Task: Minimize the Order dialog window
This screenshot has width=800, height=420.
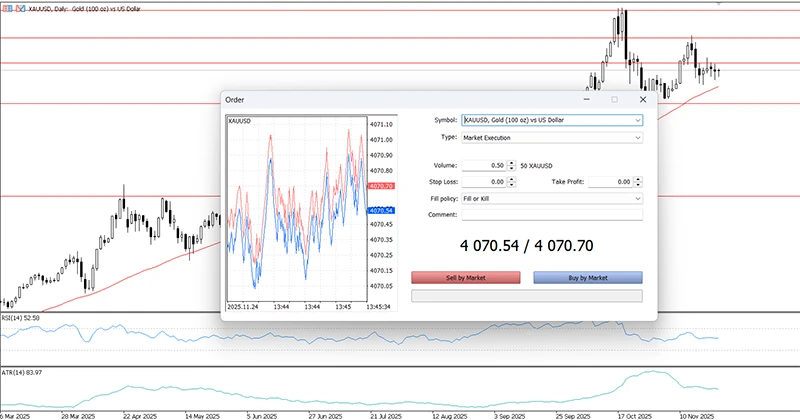Action: [x=586, y=100]
